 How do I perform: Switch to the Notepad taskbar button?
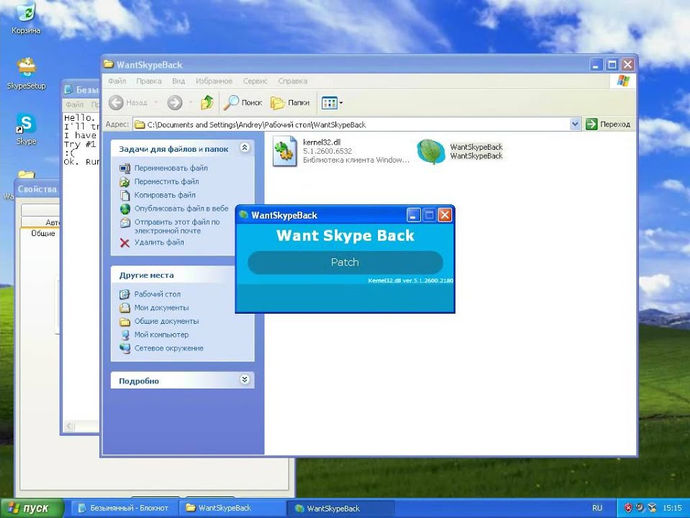(x=124, y=508)
